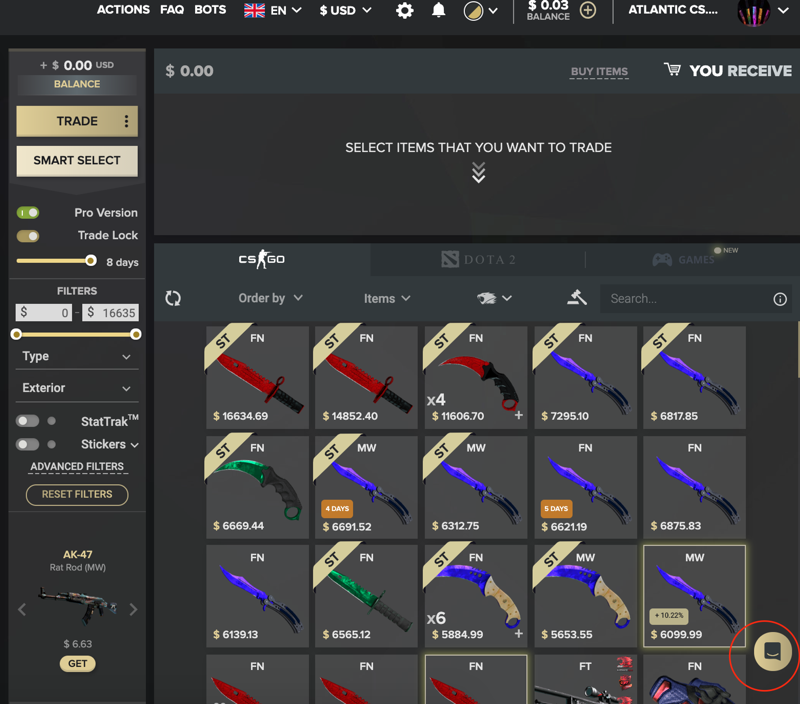Click the maximum price slider handle
This screenshot has width=800, height=704.
136,334
